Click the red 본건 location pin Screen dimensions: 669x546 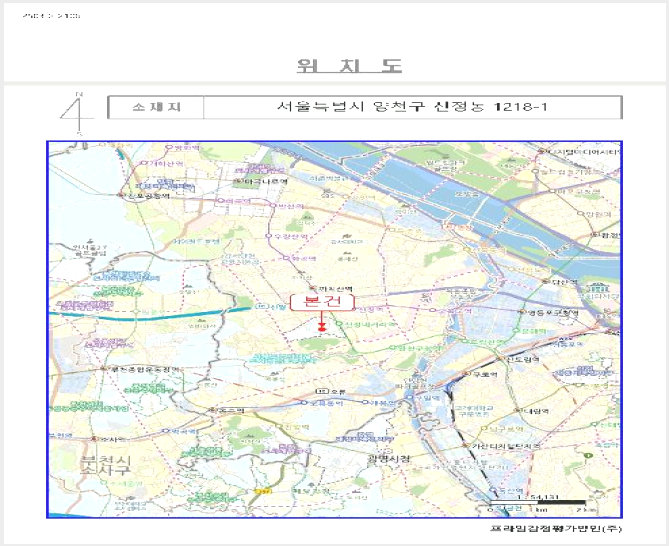(322, 328)
